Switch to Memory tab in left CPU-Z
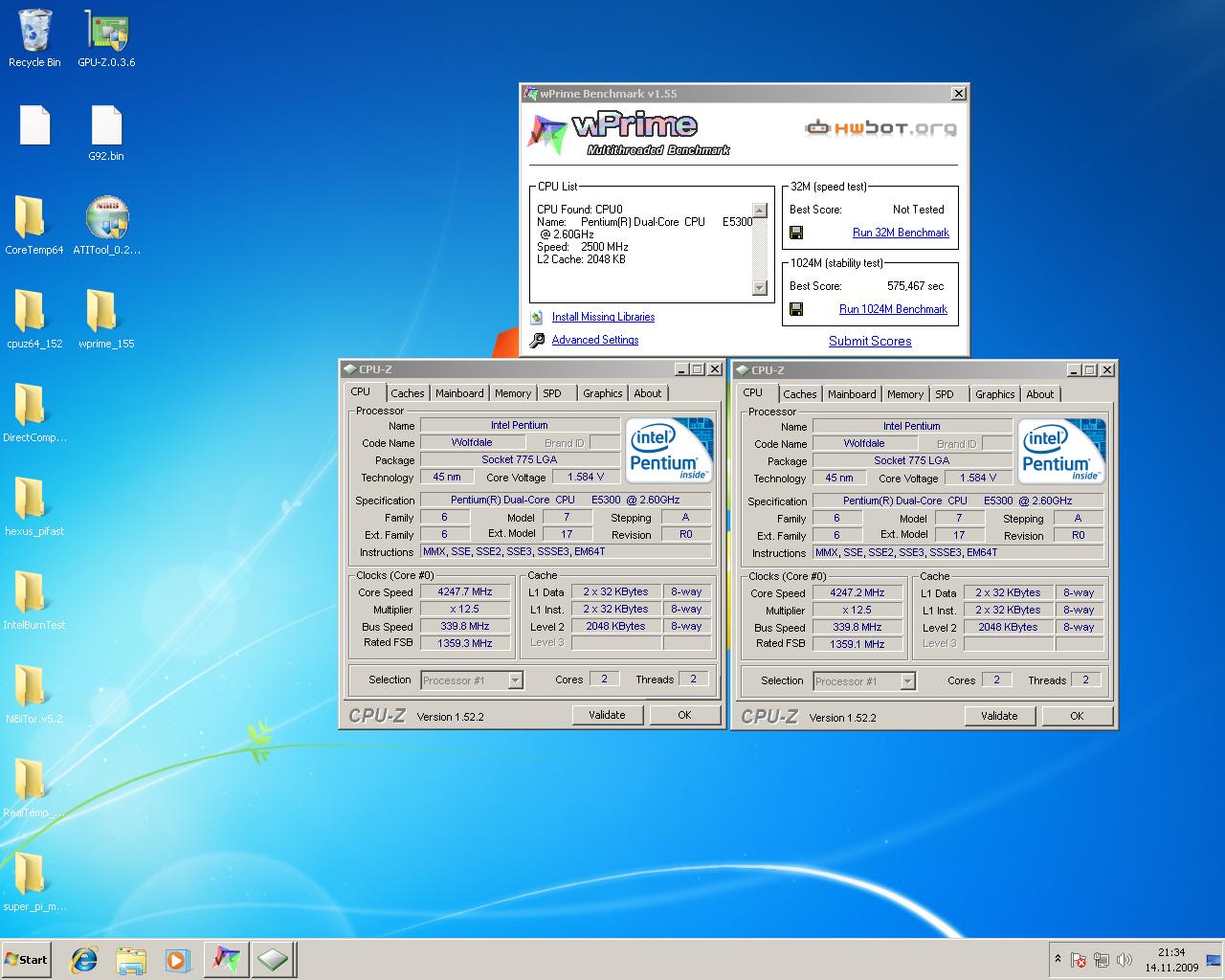The image size is (1225, 980). pyautogui.click(x=513, y=393)
